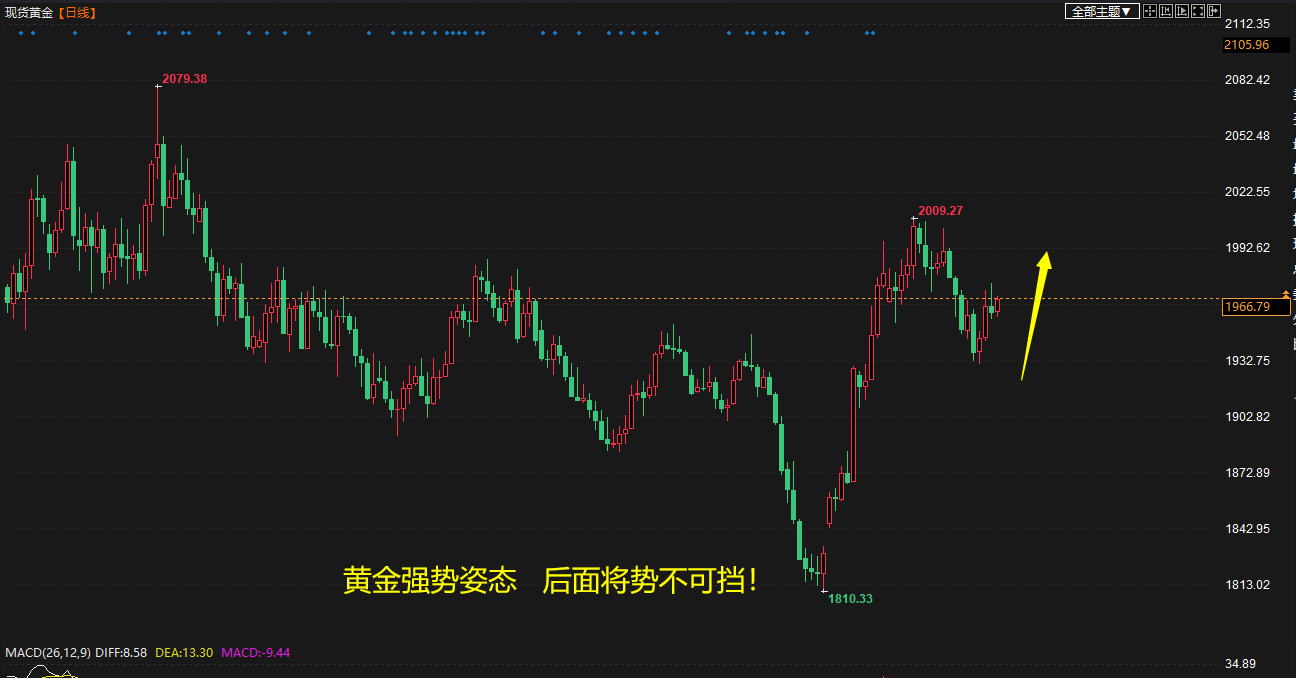Viewport: 1296px width, 678px height.
Task: Click the 现货黄金 chart title
Action: click(29, 12)
